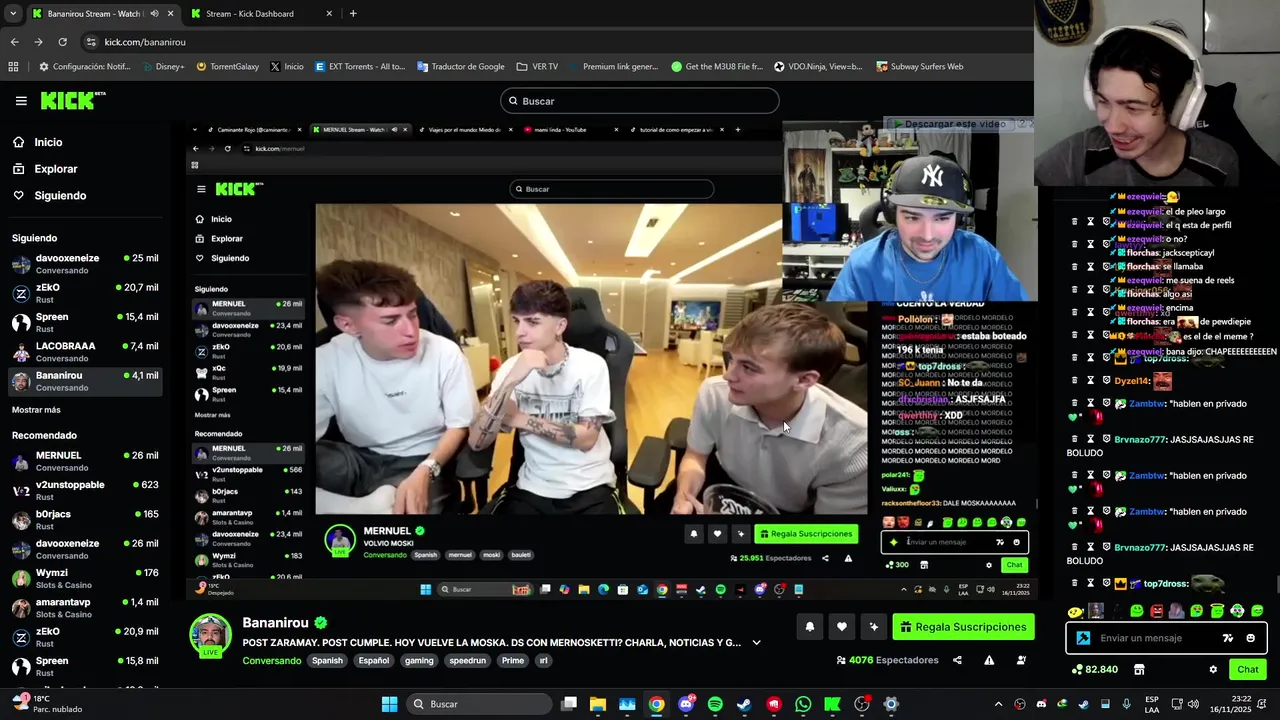Expand Mostrar más in Siguiendo list
This screenshot has width=1280, height=720.
(36, 410)
